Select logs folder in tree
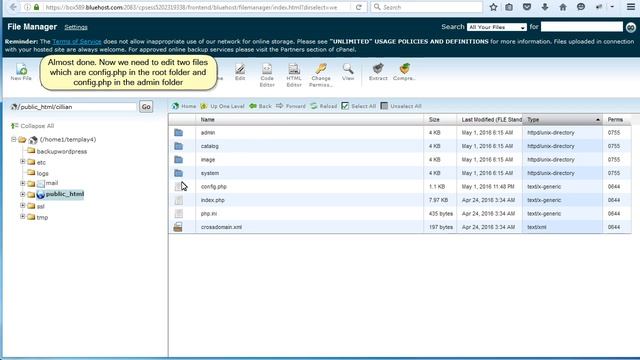The image size is (640, 360). pyautogui.click(x=42, y=173)
